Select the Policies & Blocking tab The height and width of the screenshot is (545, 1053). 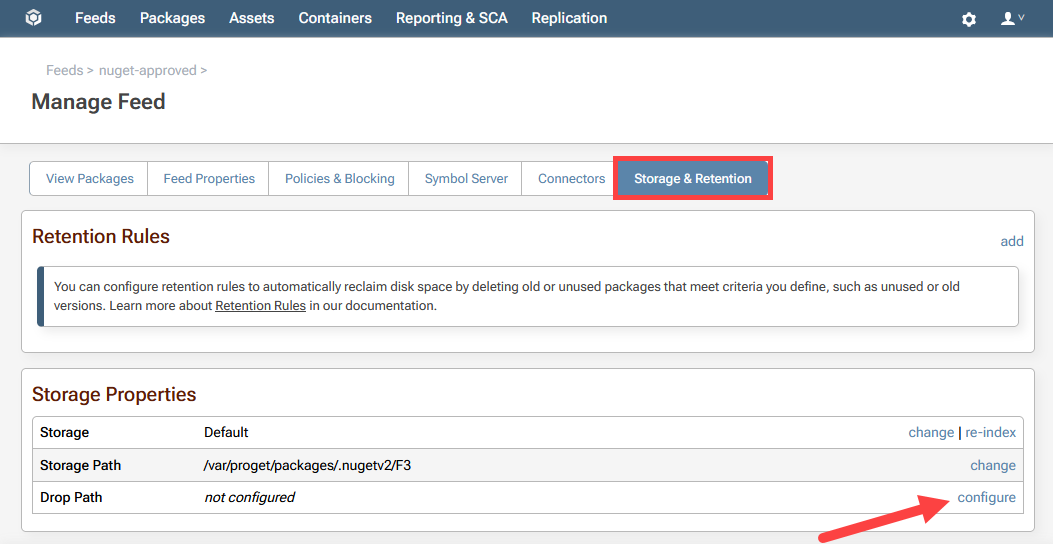pos(339,178)
